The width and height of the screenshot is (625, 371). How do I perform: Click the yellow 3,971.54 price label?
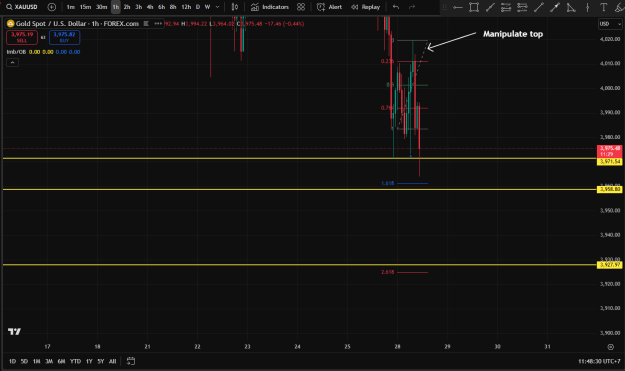click(x=610, y=161)
